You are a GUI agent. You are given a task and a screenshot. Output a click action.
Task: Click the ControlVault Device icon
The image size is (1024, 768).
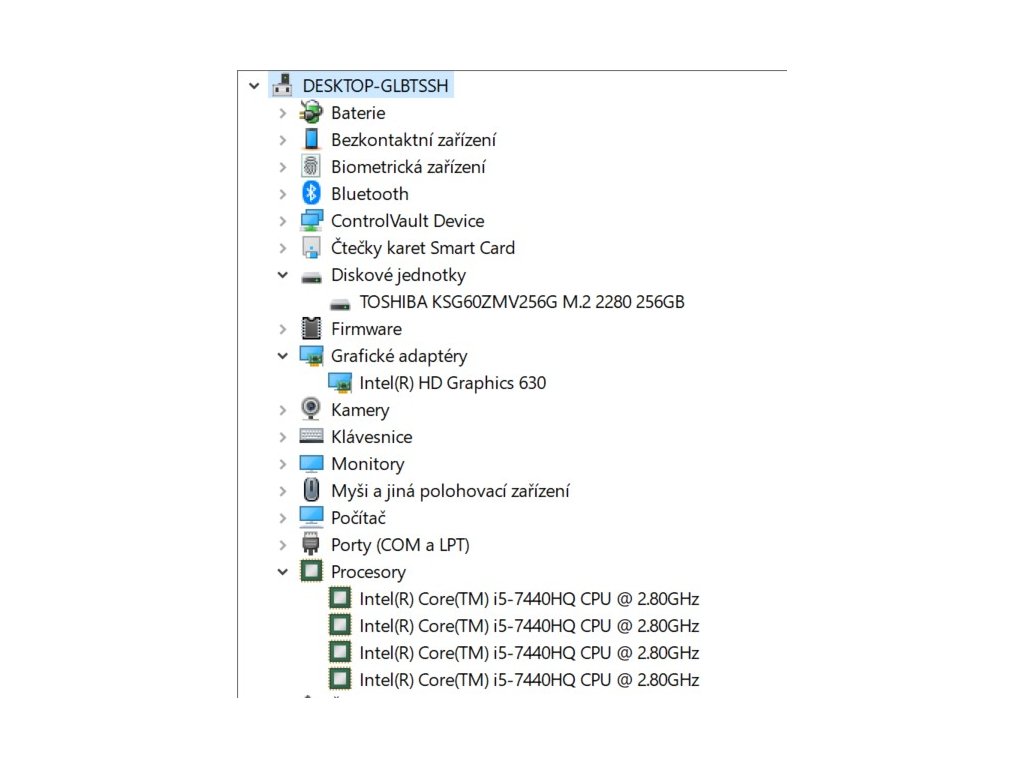tap(312, 221)
